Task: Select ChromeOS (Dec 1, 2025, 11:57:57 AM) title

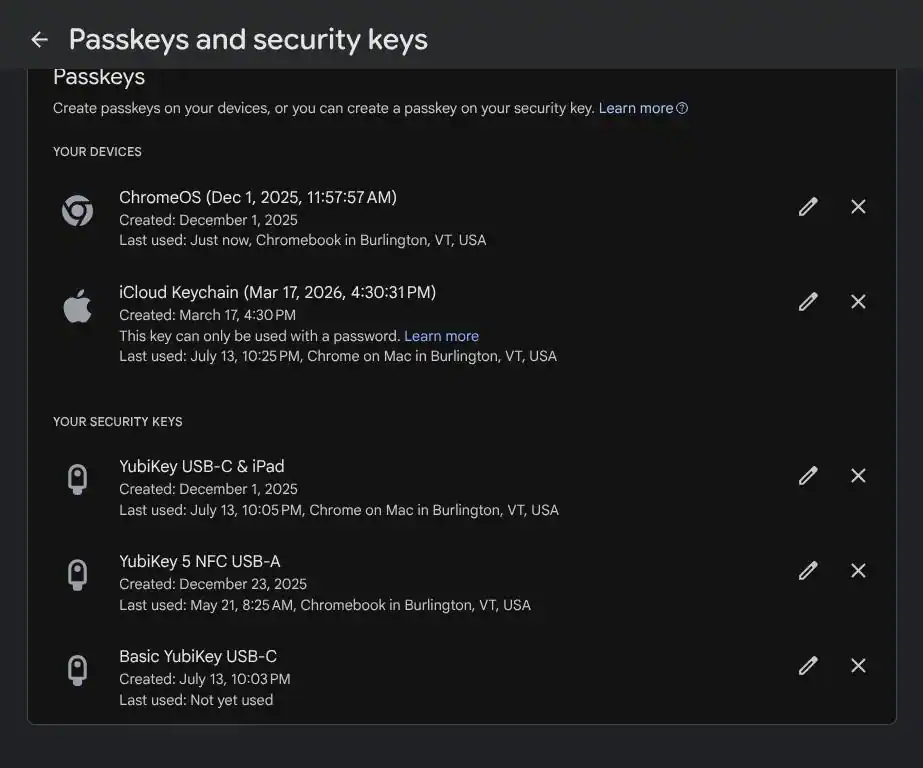Action: (258, 197)
